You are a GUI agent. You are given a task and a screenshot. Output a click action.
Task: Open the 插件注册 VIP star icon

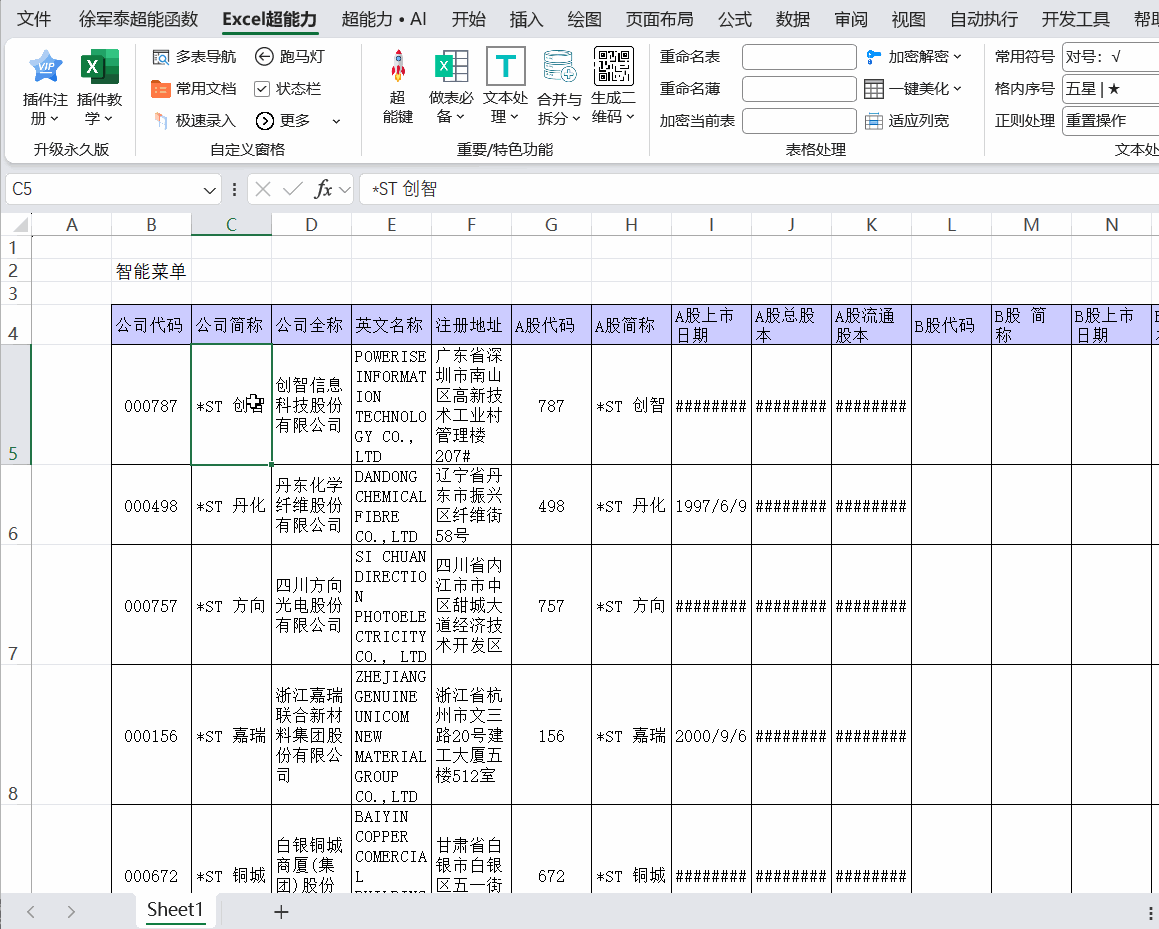click(x=45, y=67)
